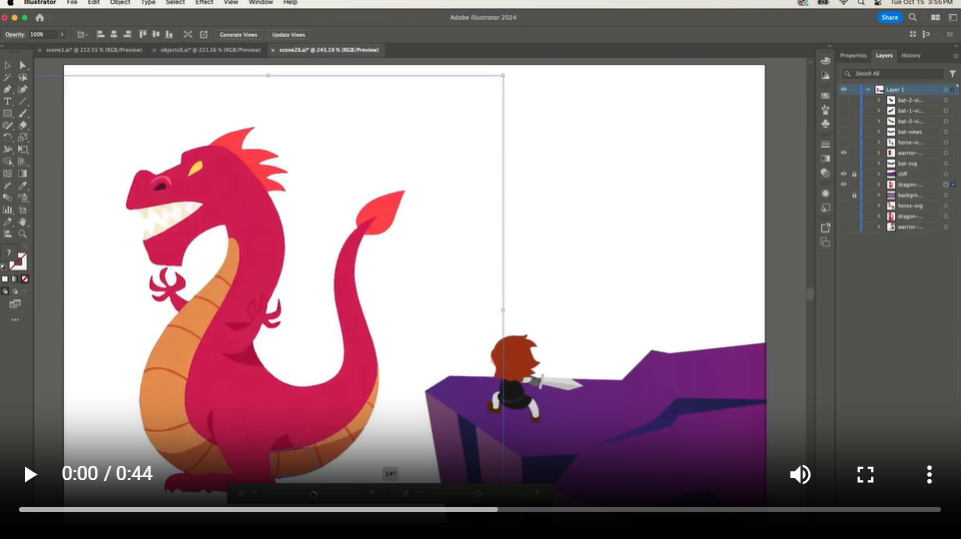Hide the cliff layer with eye icon
The height and width of the screenshot is (540, 961).
[x=844, y=174]
